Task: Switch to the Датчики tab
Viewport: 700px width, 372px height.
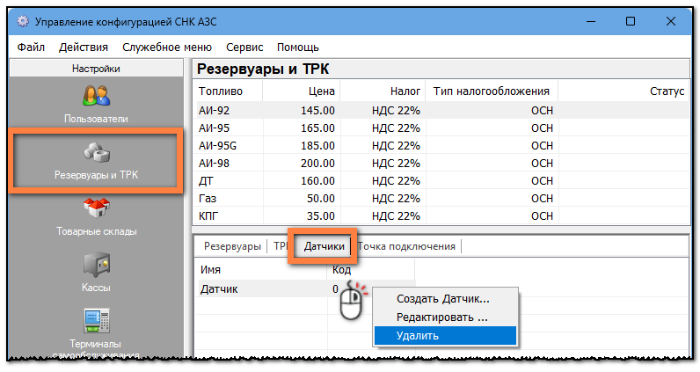Action: coord(324,246)
